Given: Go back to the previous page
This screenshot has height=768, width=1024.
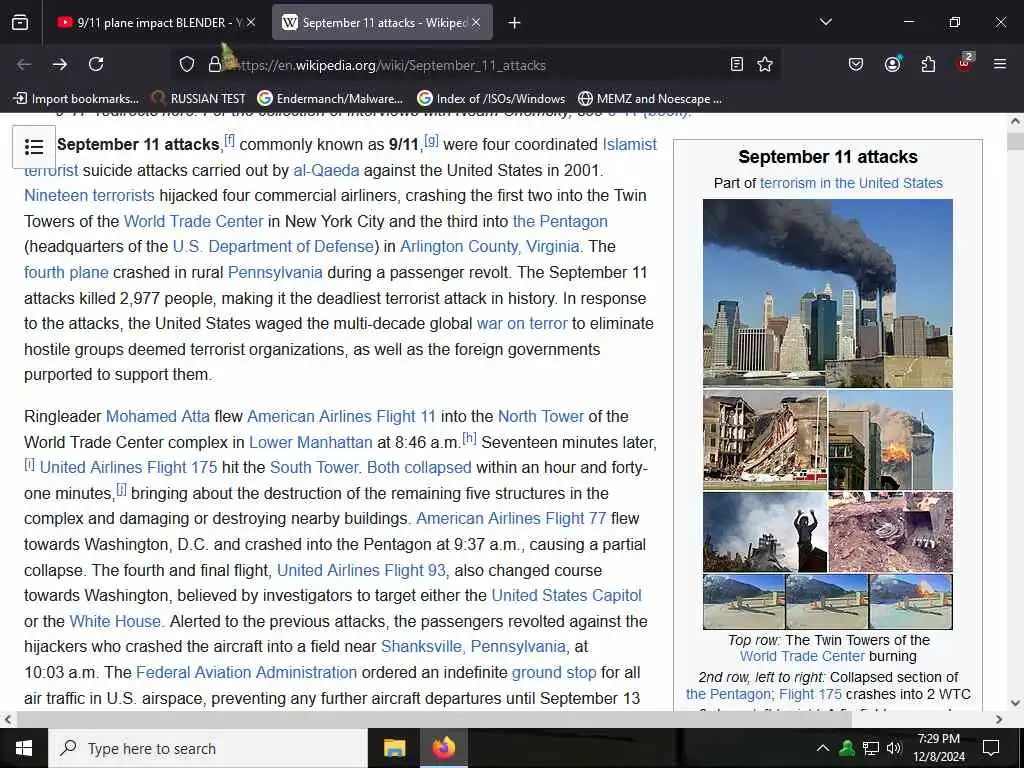Looking at the screenshot, I should [x=24, y=64].
